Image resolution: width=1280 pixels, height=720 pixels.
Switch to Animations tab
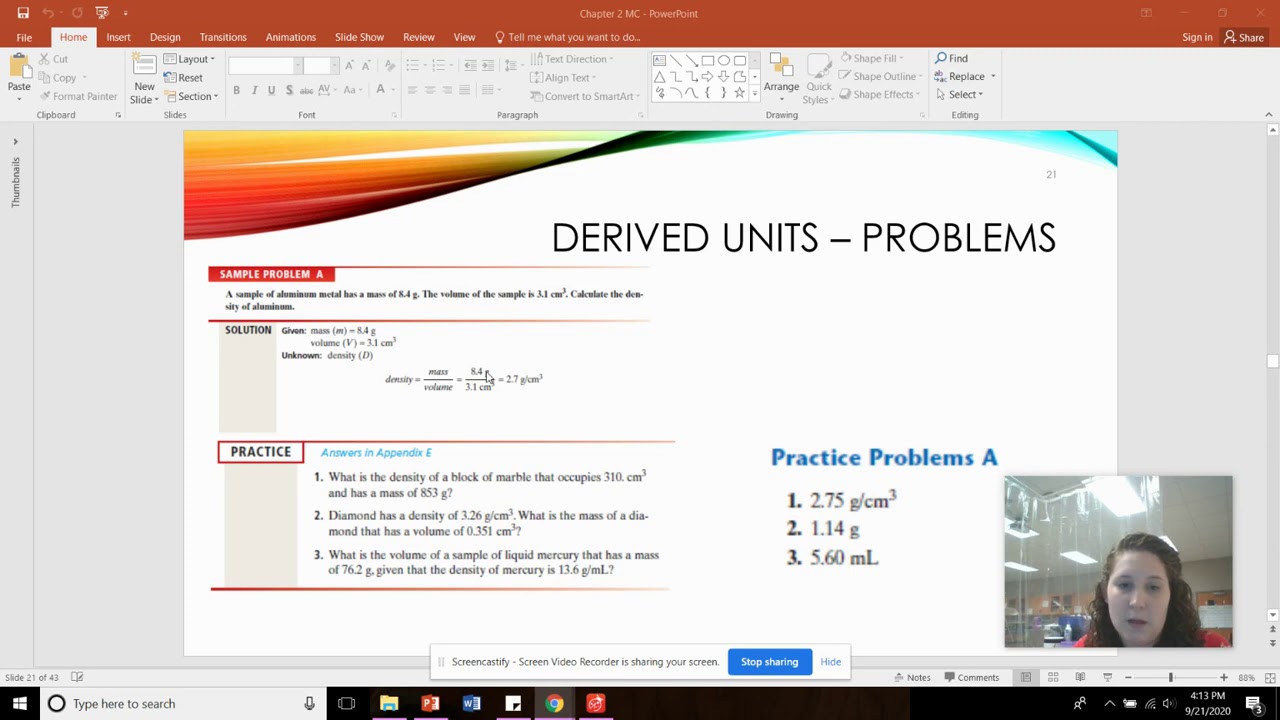(291, 37)
